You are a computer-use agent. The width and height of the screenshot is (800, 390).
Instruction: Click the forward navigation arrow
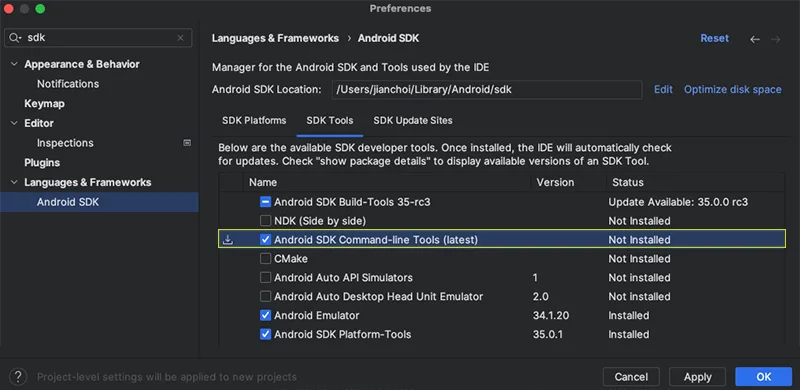point(776,39)
